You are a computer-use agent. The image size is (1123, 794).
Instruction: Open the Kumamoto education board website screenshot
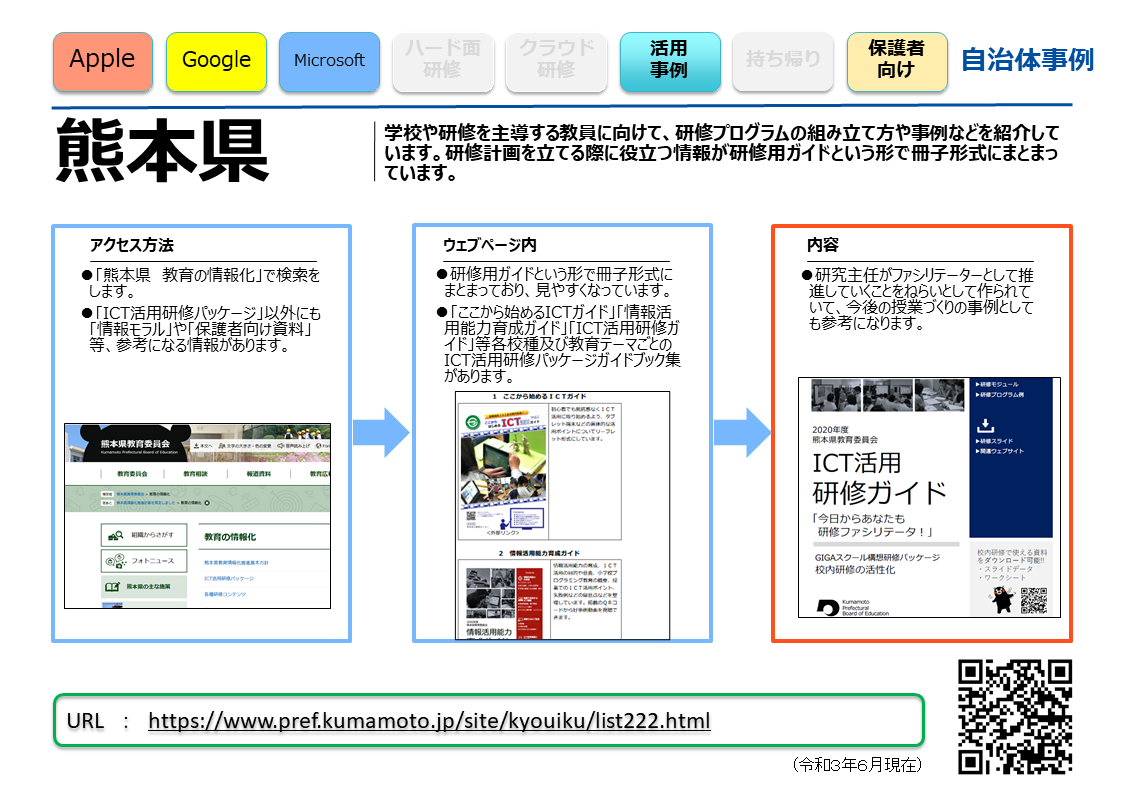[x=198, y=515]
